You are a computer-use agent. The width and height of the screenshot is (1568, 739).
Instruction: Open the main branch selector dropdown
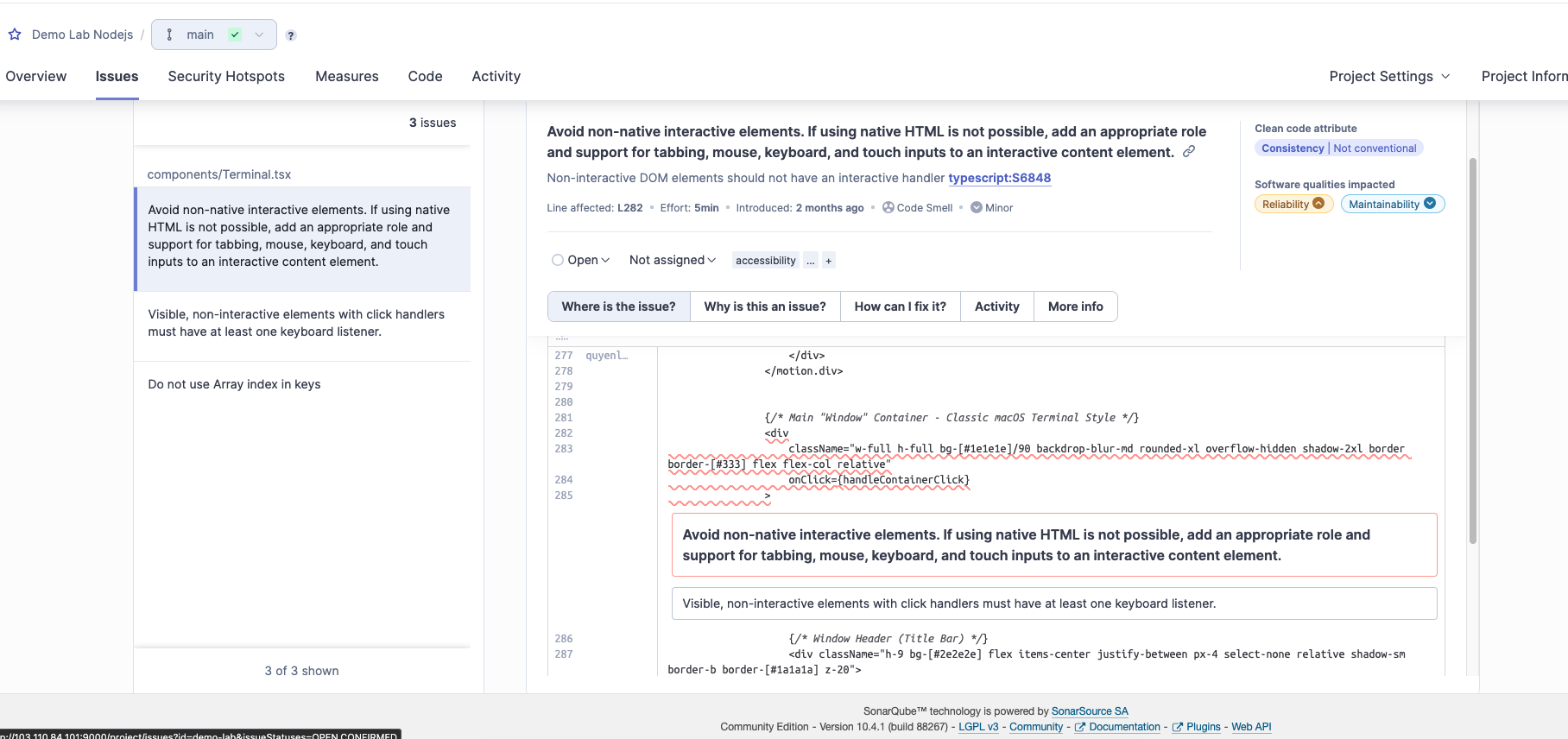coord(258,35)
